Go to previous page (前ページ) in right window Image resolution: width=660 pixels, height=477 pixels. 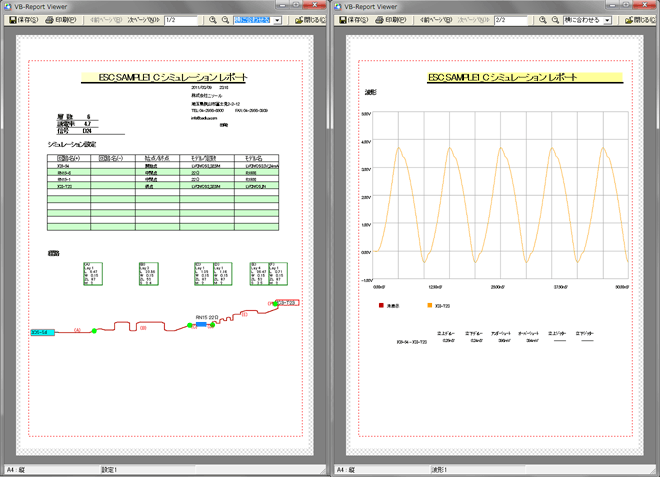(x=436, y=20)
